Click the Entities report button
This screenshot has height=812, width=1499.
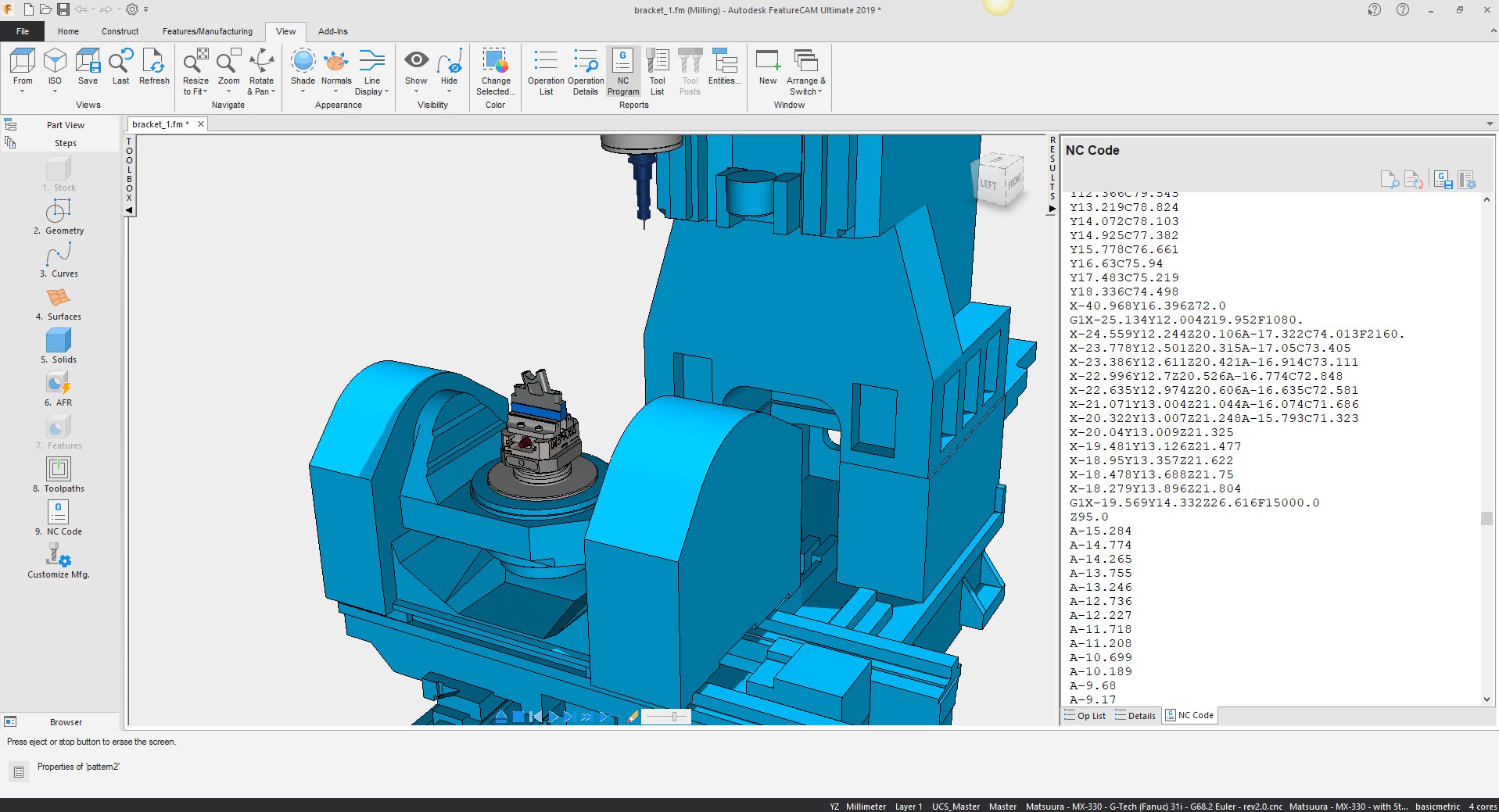point(725,67)
